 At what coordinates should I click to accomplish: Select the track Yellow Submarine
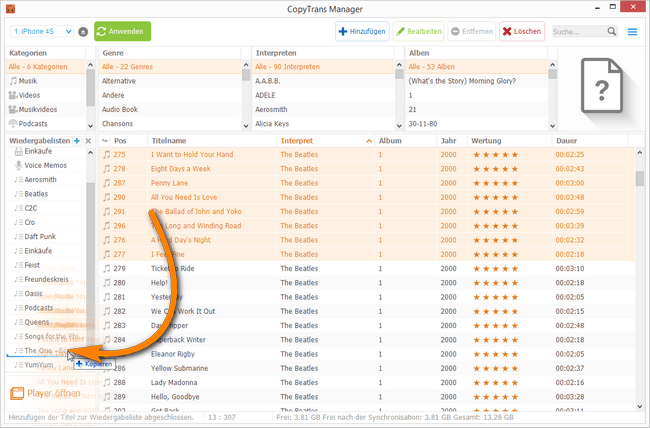[x=367, y=368]
